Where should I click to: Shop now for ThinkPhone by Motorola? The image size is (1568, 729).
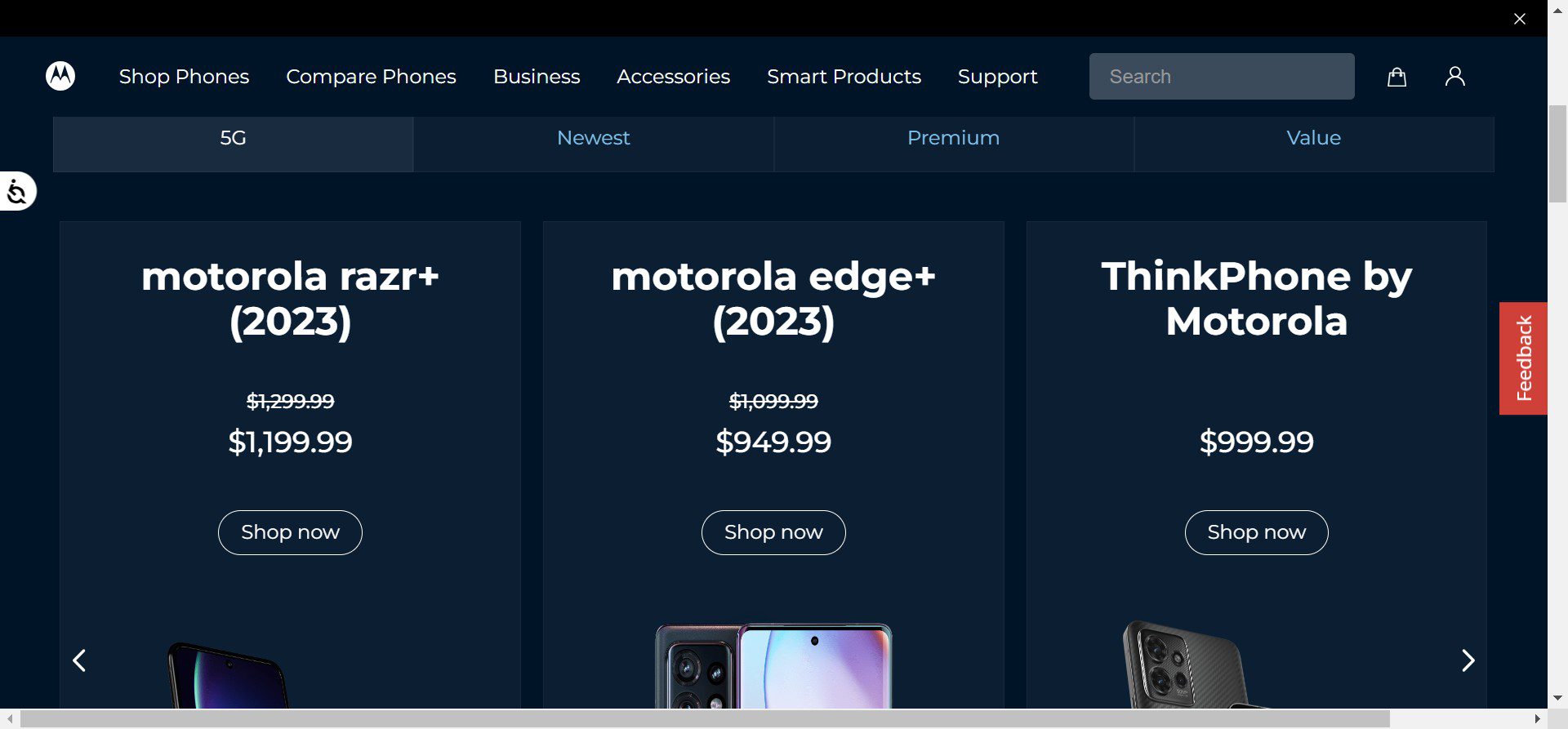click(x=1256, y=532)
